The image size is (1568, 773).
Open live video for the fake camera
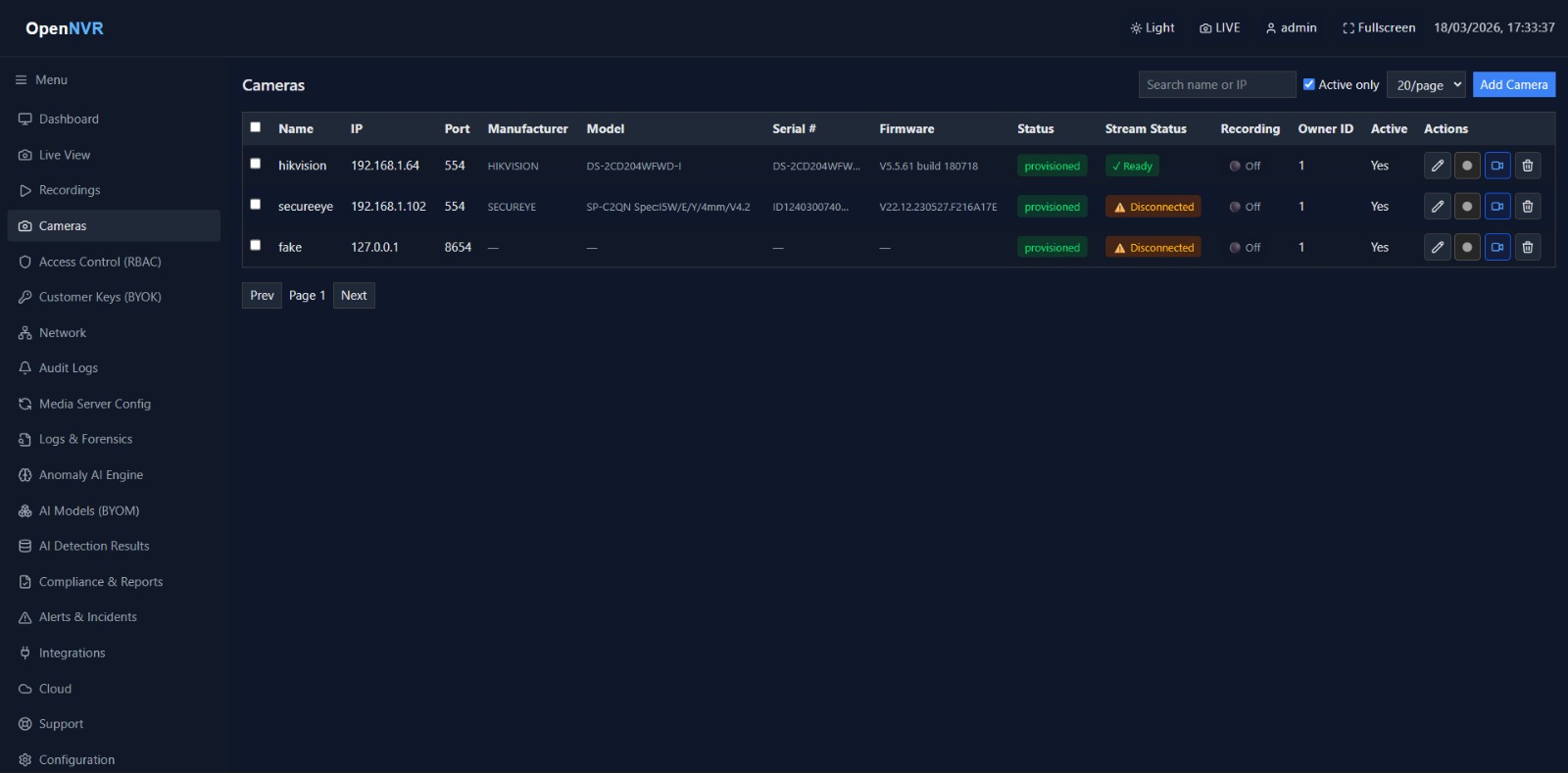[1497, 247]
